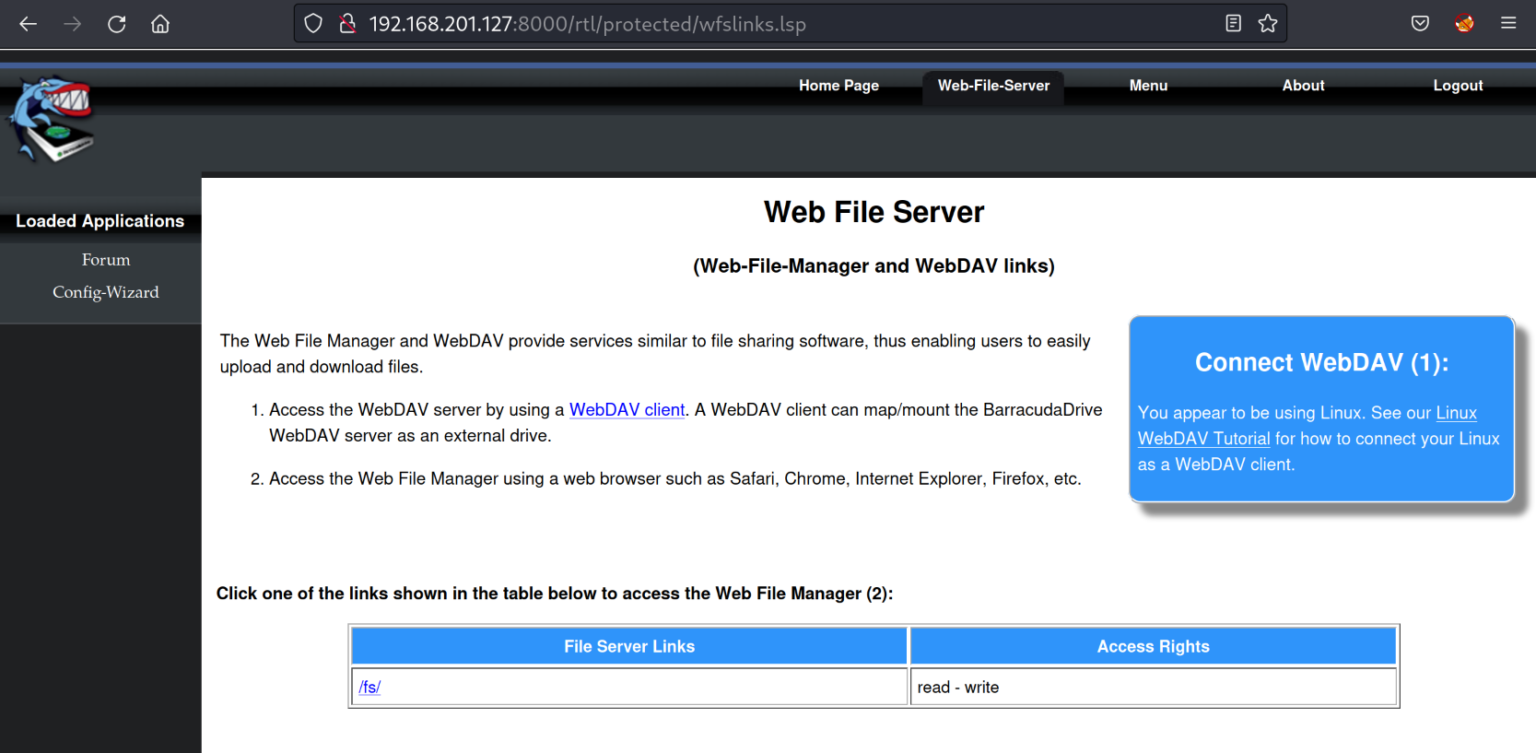
Task: Open the Home Page tab
Action: click(838, 86)
